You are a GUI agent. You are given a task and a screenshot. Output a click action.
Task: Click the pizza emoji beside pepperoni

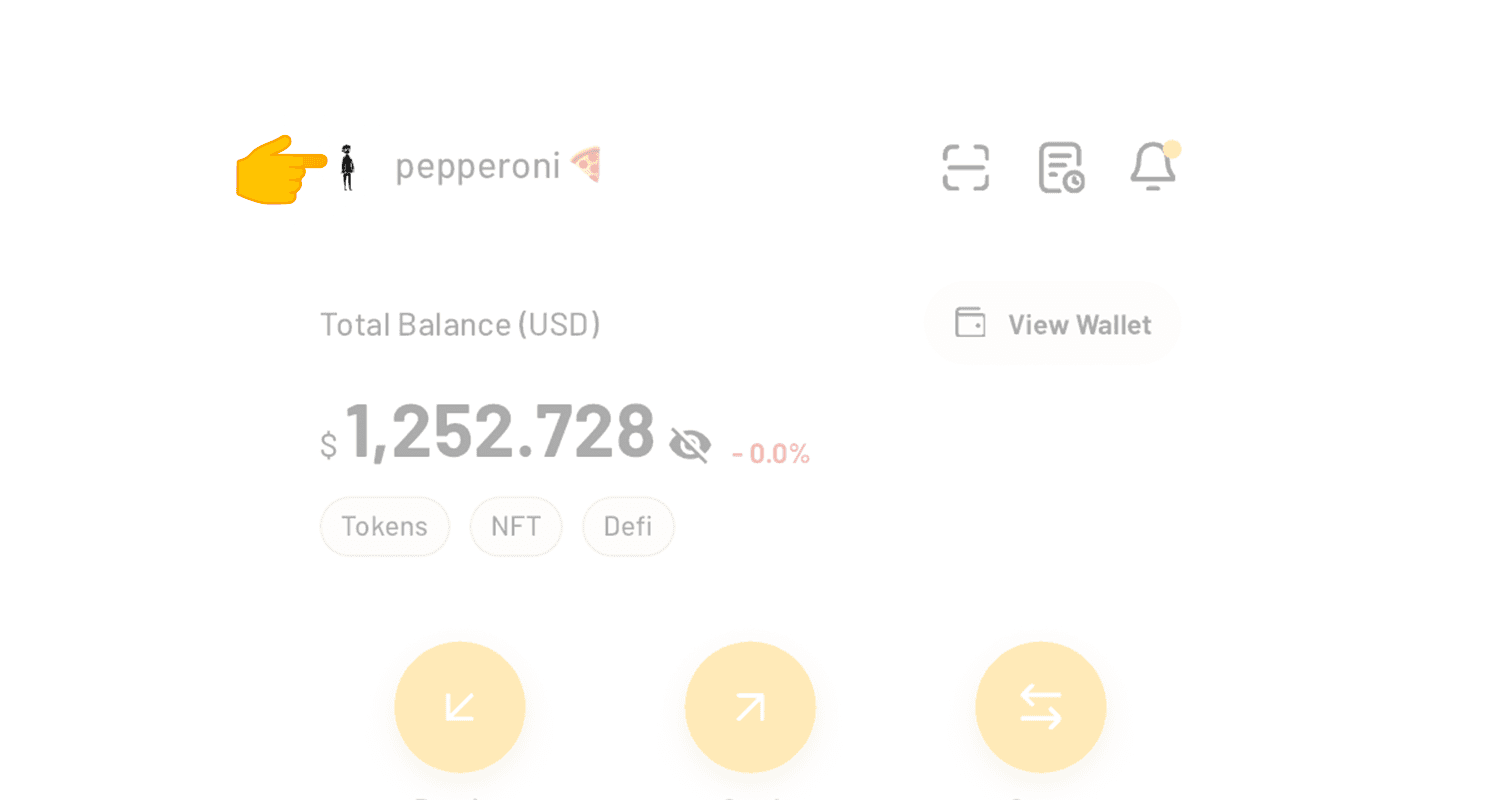pos(586,165)
